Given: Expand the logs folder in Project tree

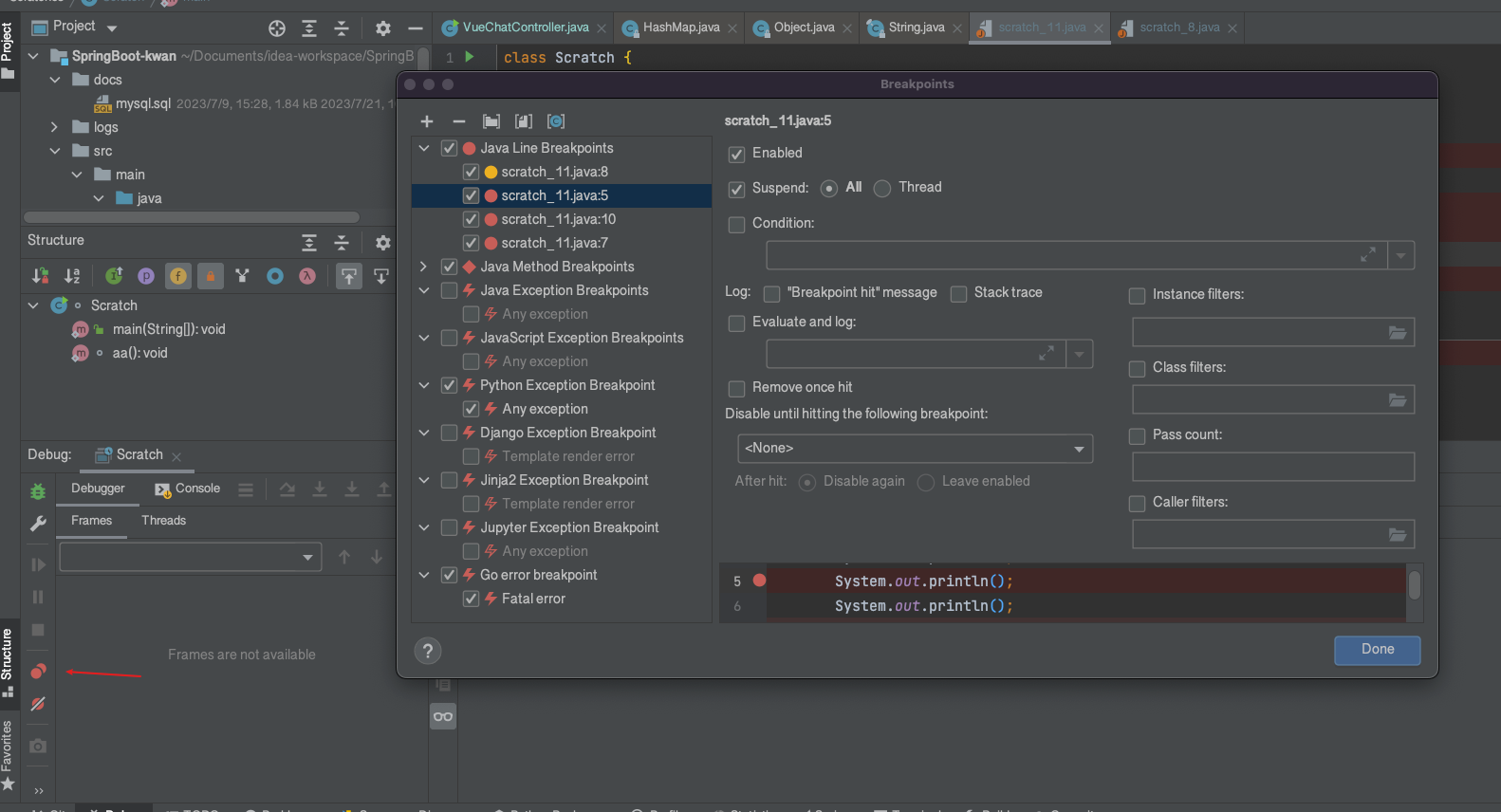Looking at the screenshot, I should (54, 127).
